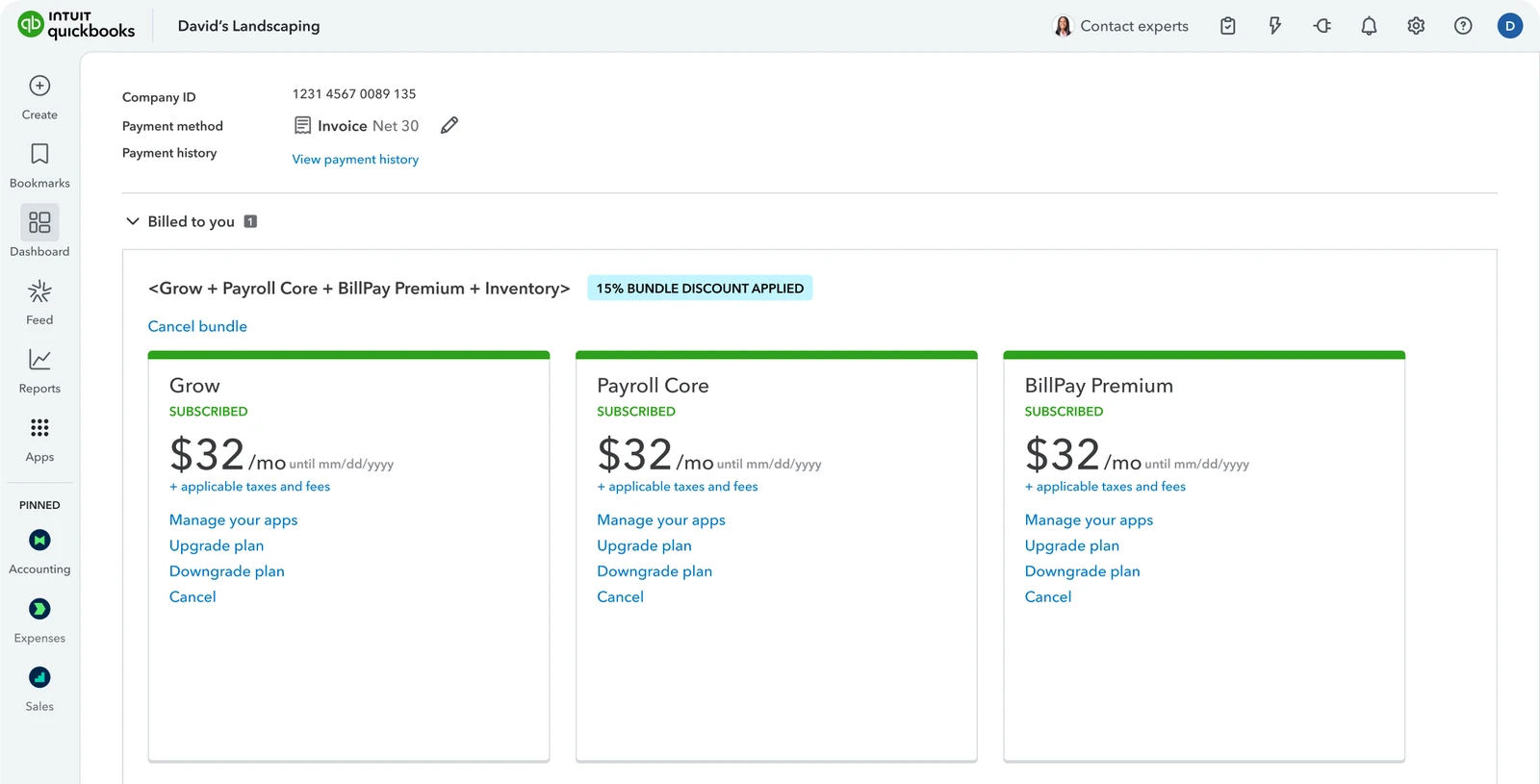Open notifications bell
The width and height of the screenshot is (1540, 784).
[x=1369, y=26]
